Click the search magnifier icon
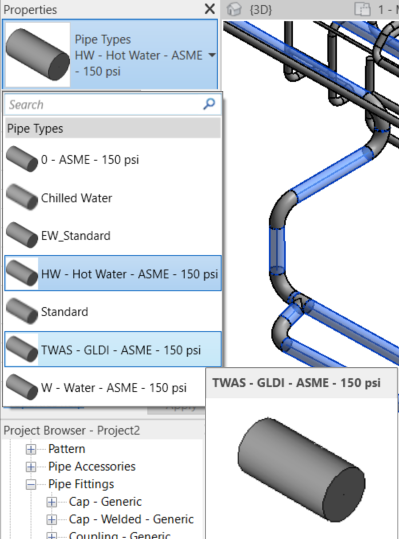The image size is (399, 539). pyautogui.click(x=209, y=104)
